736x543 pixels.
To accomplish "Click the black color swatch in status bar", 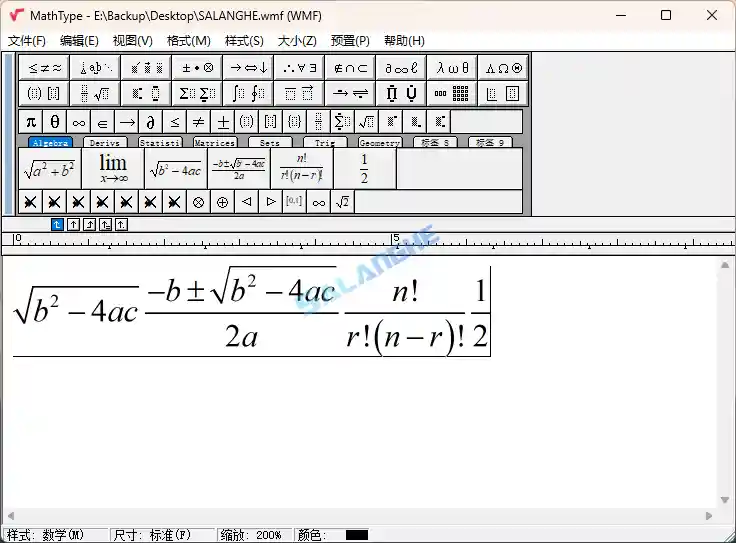I will click(357, 535).
